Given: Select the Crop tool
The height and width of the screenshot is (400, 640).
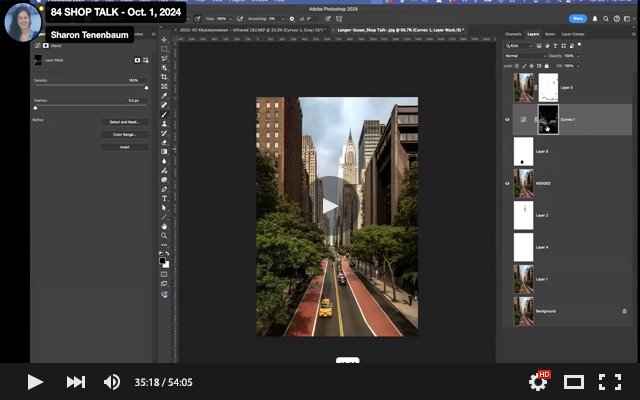Looking at the screenshot, I should tap(164, 77).
